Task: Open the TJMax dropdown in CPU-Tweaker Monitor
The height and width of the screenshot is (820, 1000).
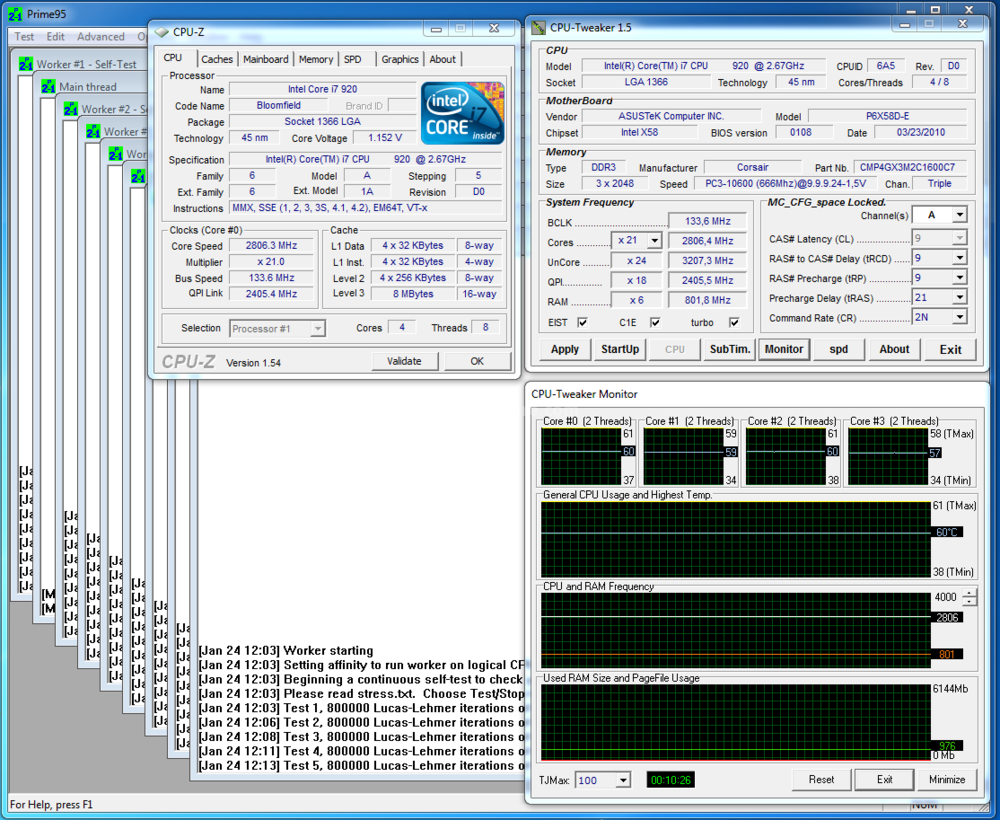Action: tap(623, 780)
